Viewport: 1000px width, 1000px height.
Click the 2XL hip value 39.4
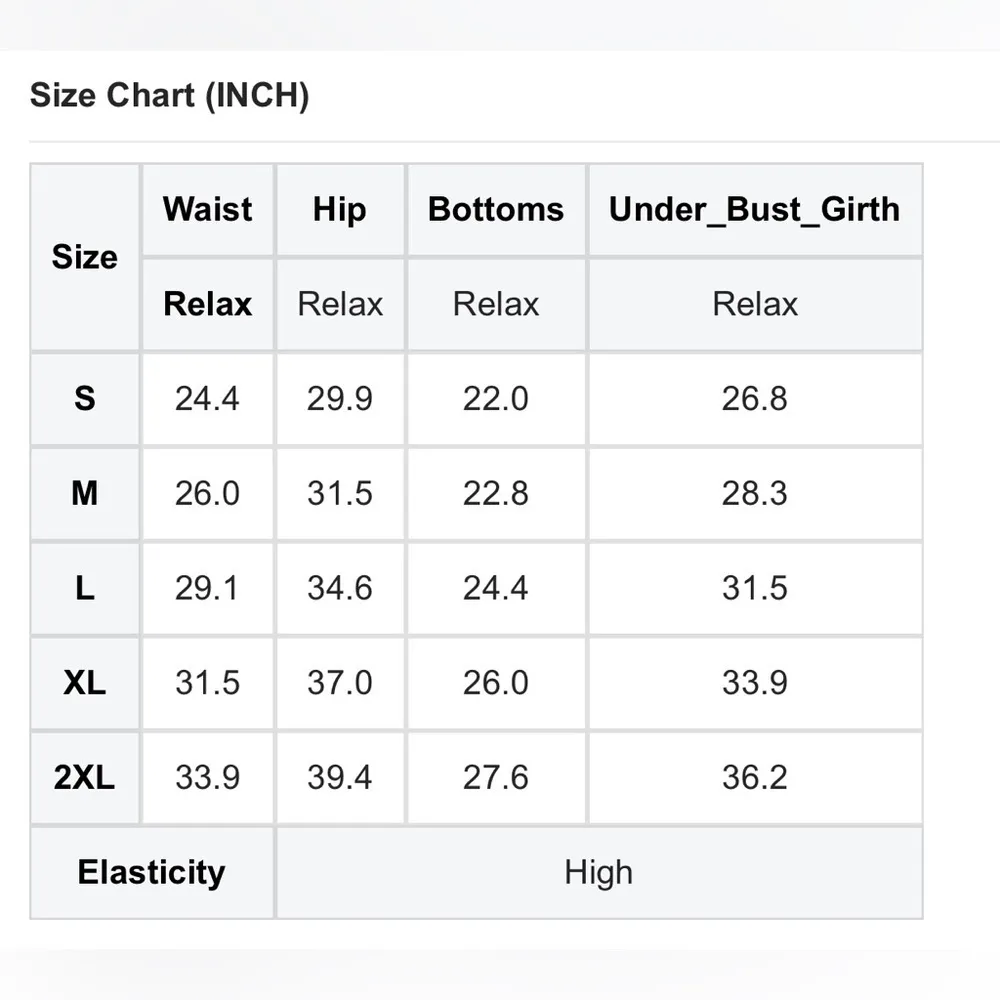[x=340, y=777]
